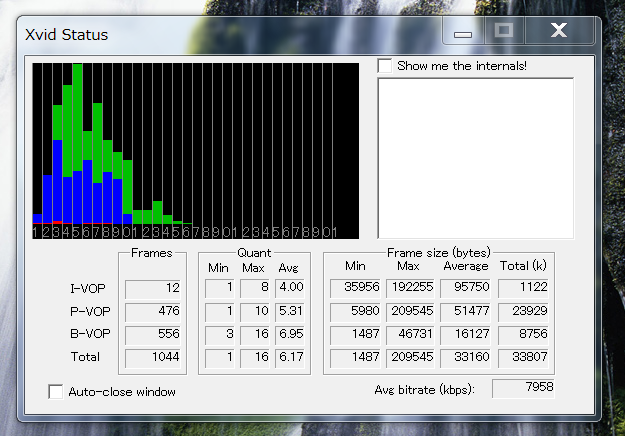Select the Total frames count 1044
The image size is (625, 436).
click(153, 358)
